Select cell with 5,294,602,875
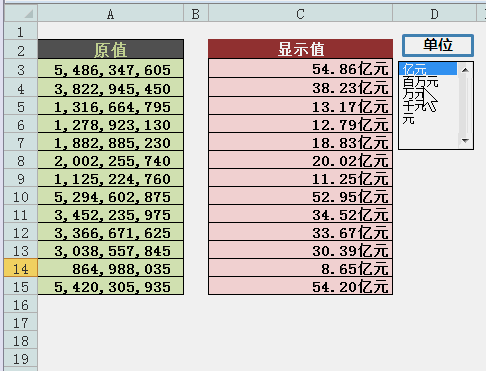 (111, 196)
